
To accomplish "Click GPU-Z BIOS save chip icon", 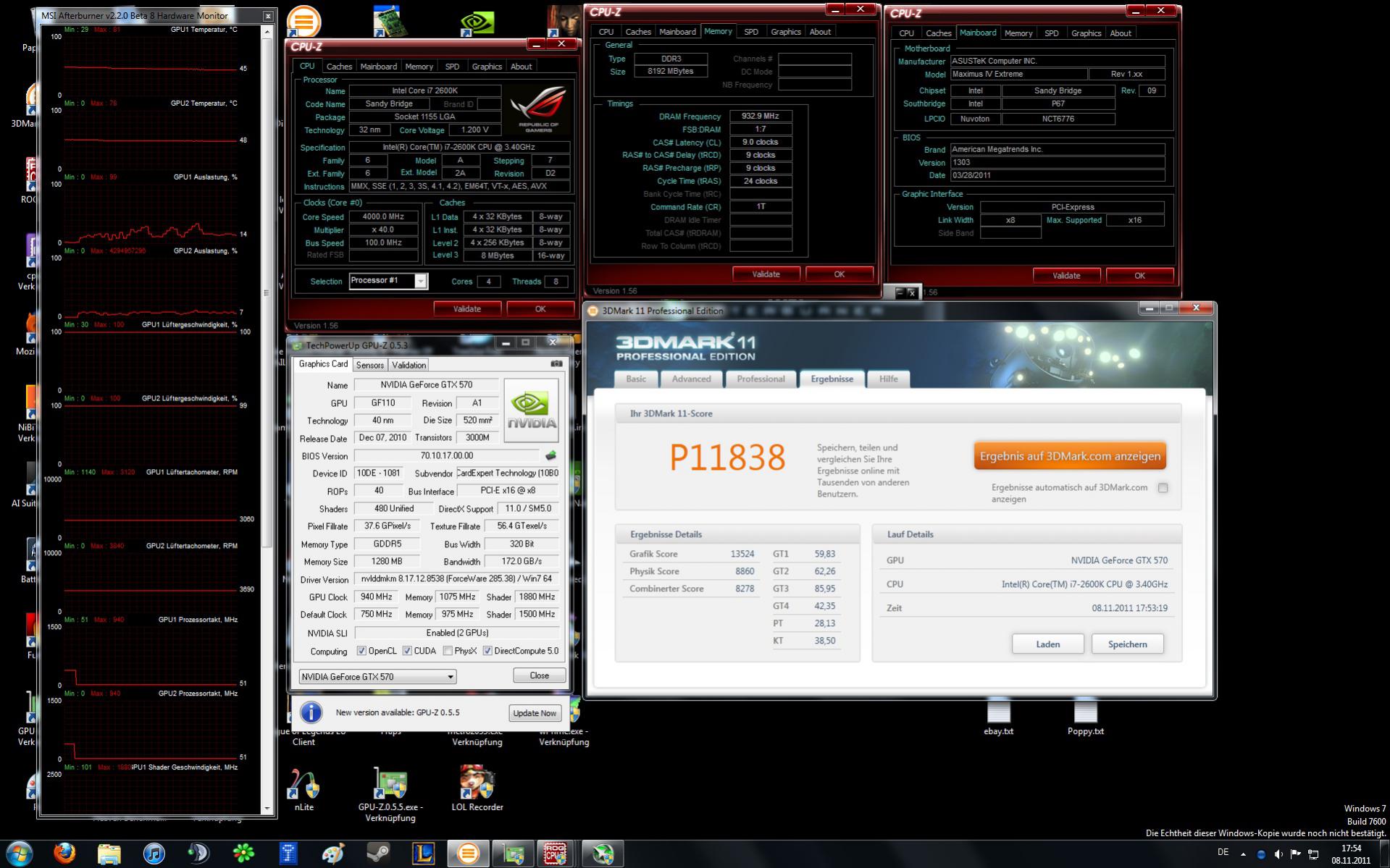I will (x=550, y=455).
